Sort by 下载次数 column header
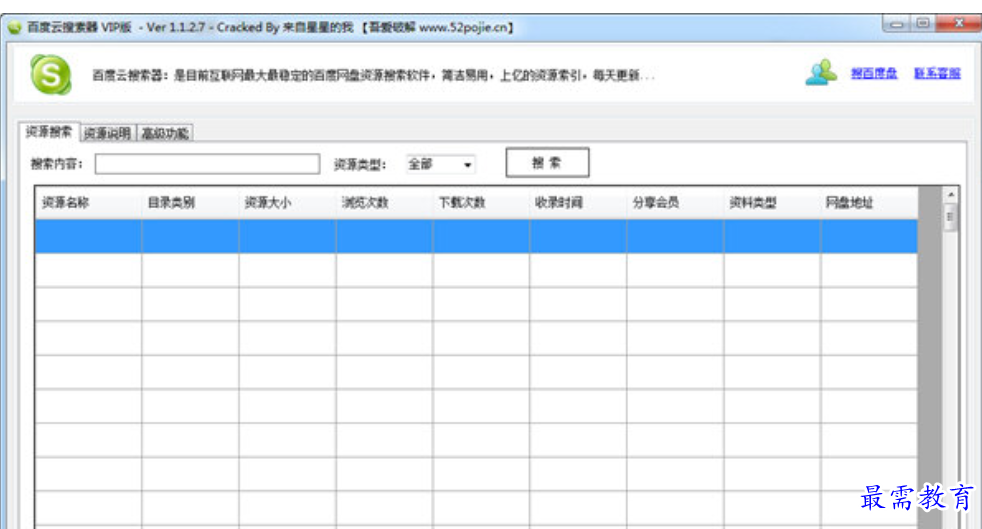This screenshot has width=982, height=529. click(481, 203)
